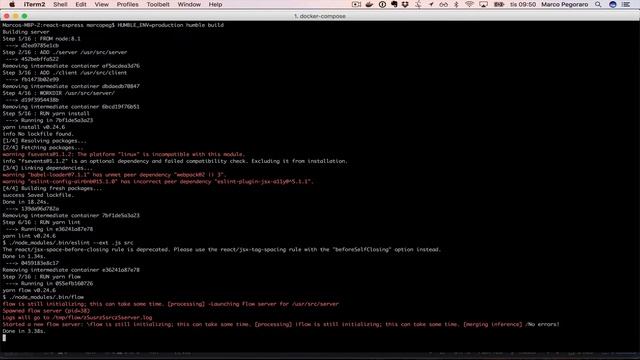The height and width of the screenshot is (360, 640).
Task: Click the babel-loader unmet peer dependency warning
Action: pos(114,175)
